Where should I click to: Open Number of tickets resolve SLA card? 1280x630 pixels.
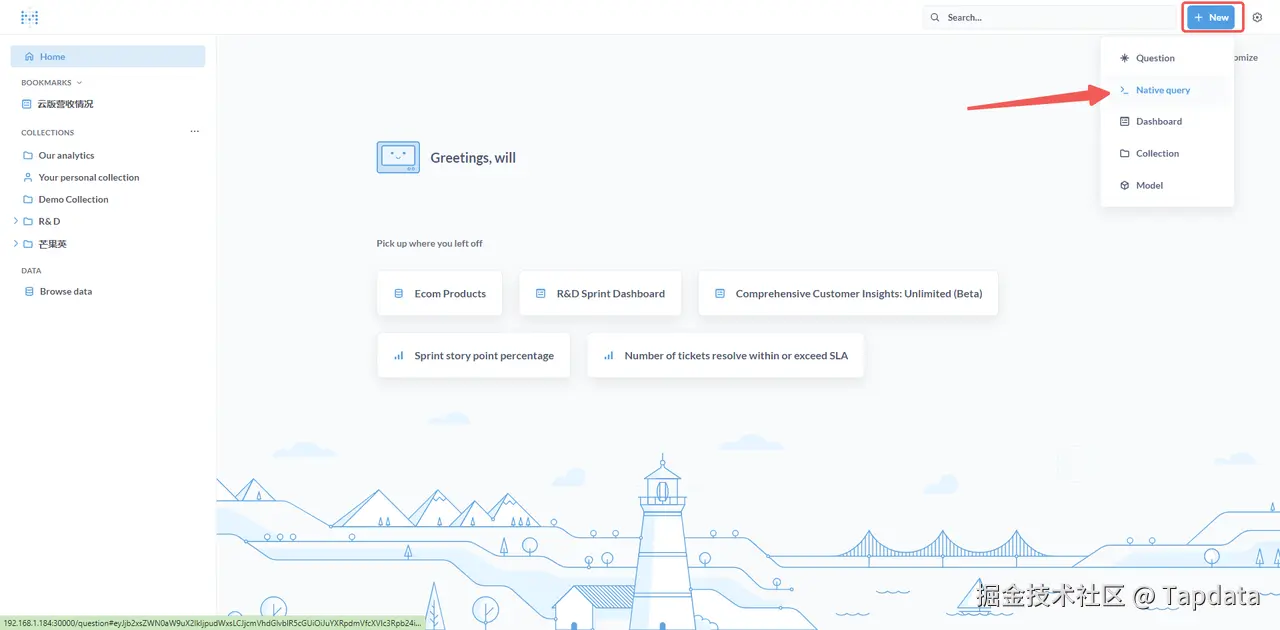click(725, 356)
